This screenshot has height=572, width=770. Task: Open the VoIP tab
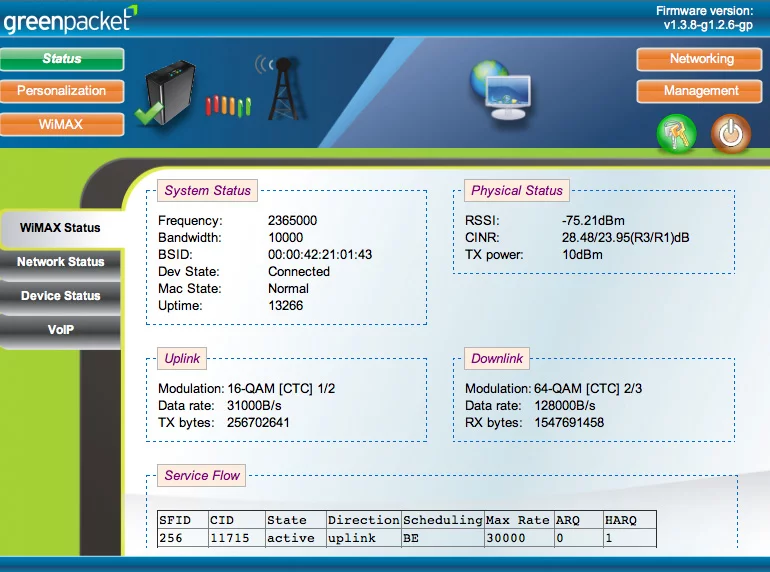point(60,330)
